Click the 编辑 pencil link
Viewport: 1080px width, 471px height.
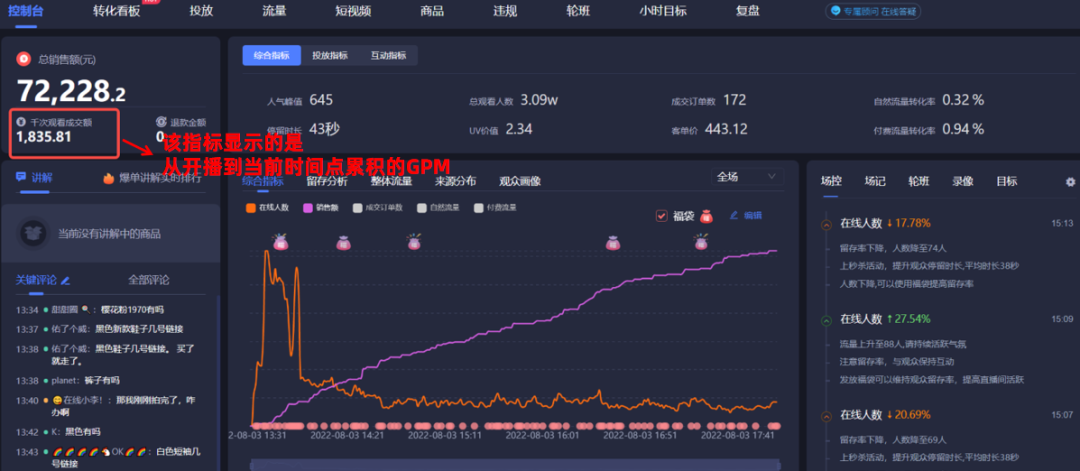coord(746,216)
